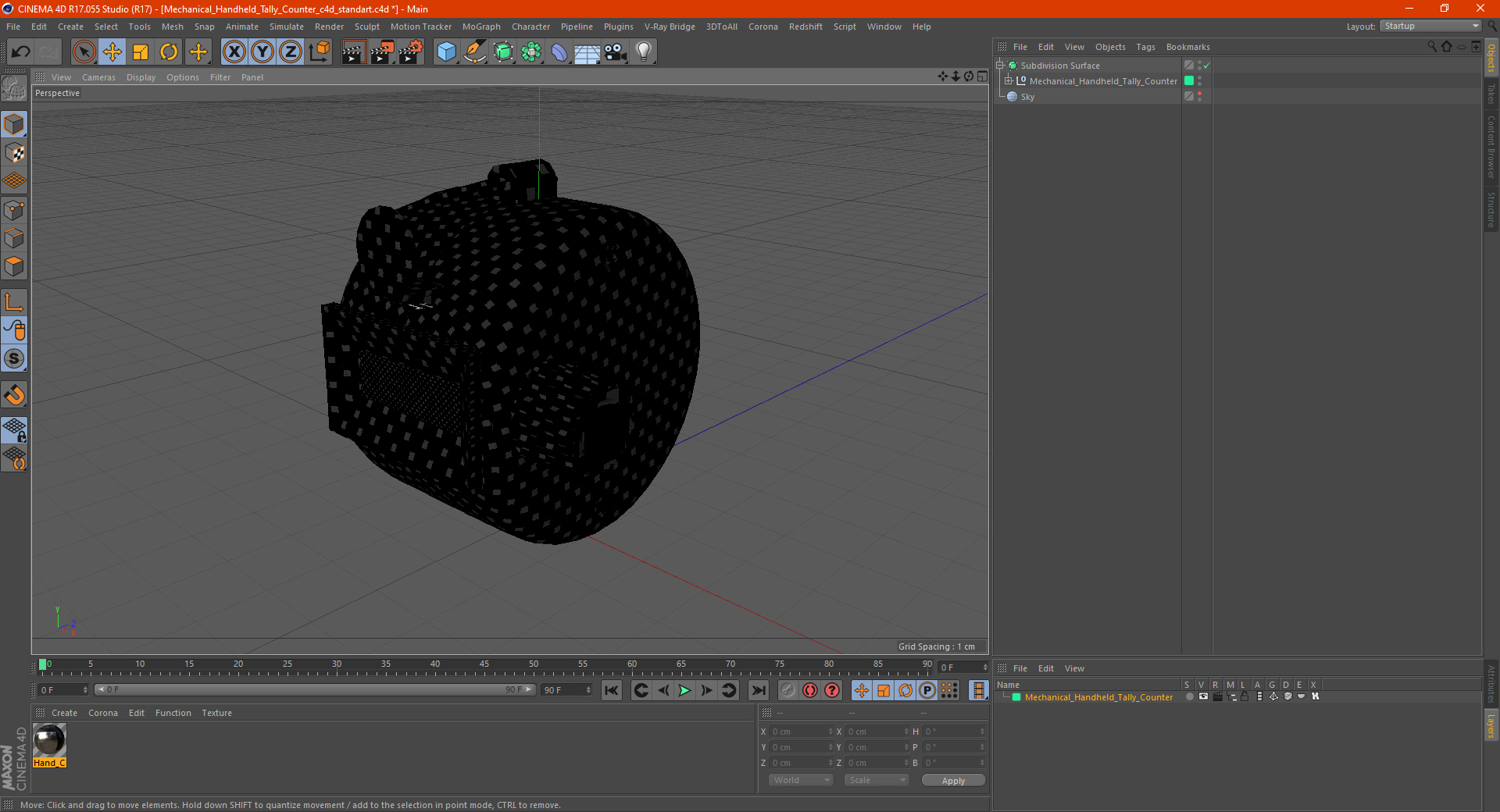1500x812 pixels.
Task: Select the Live Selection tool
Action: click(84, 52)
